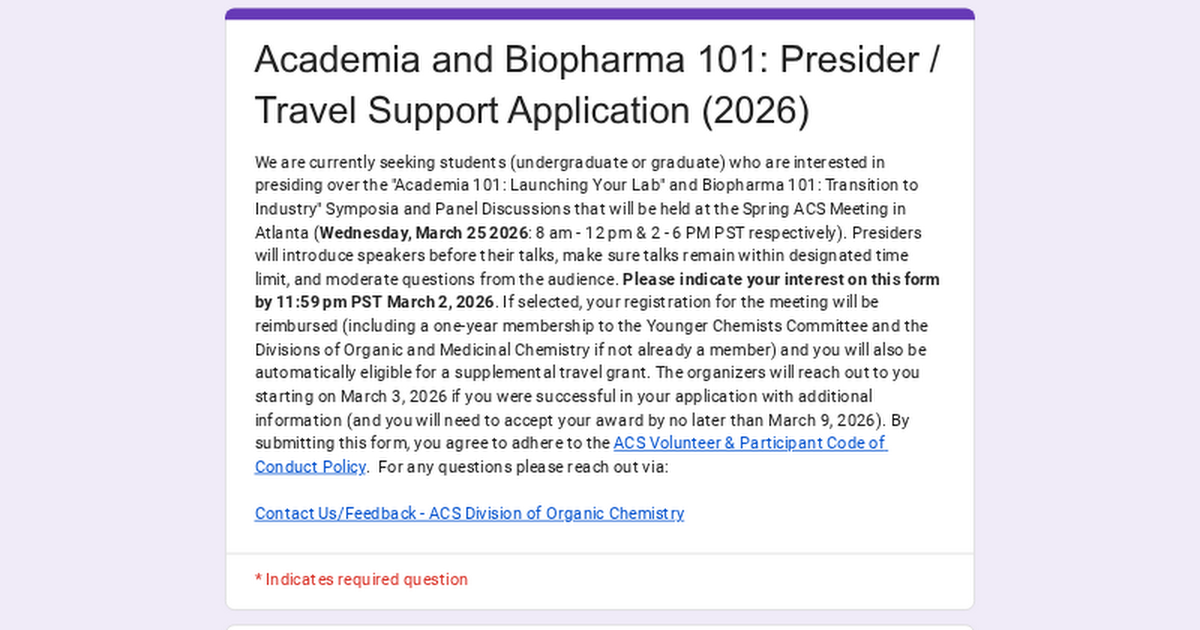The width and height of the screenshot is (1200, 630).
Task: Click the form title heading text
Action: [596, 85]
